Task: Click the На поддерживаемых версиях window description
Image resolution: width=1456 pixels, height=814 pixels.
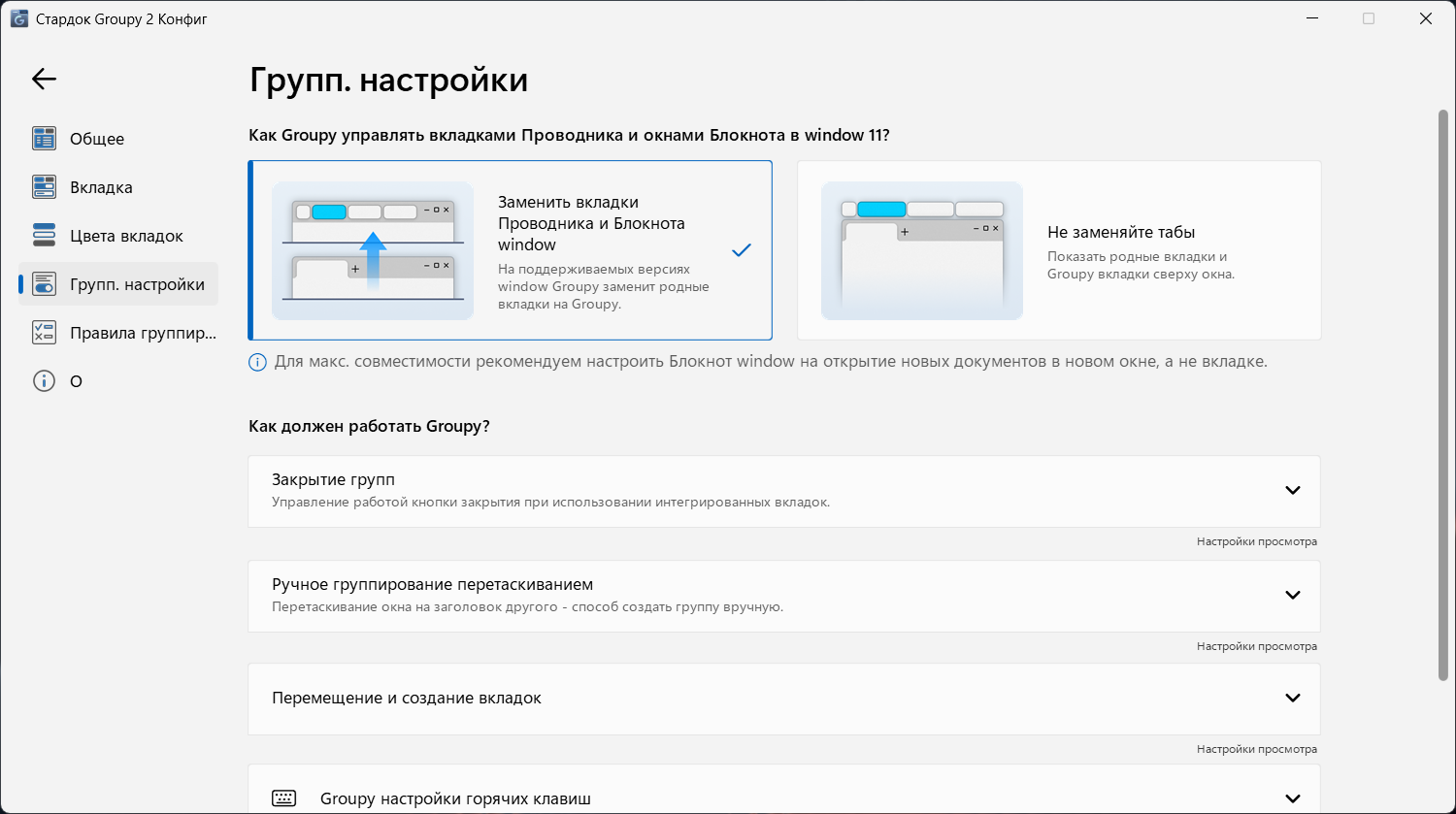Action: [603, 286]
